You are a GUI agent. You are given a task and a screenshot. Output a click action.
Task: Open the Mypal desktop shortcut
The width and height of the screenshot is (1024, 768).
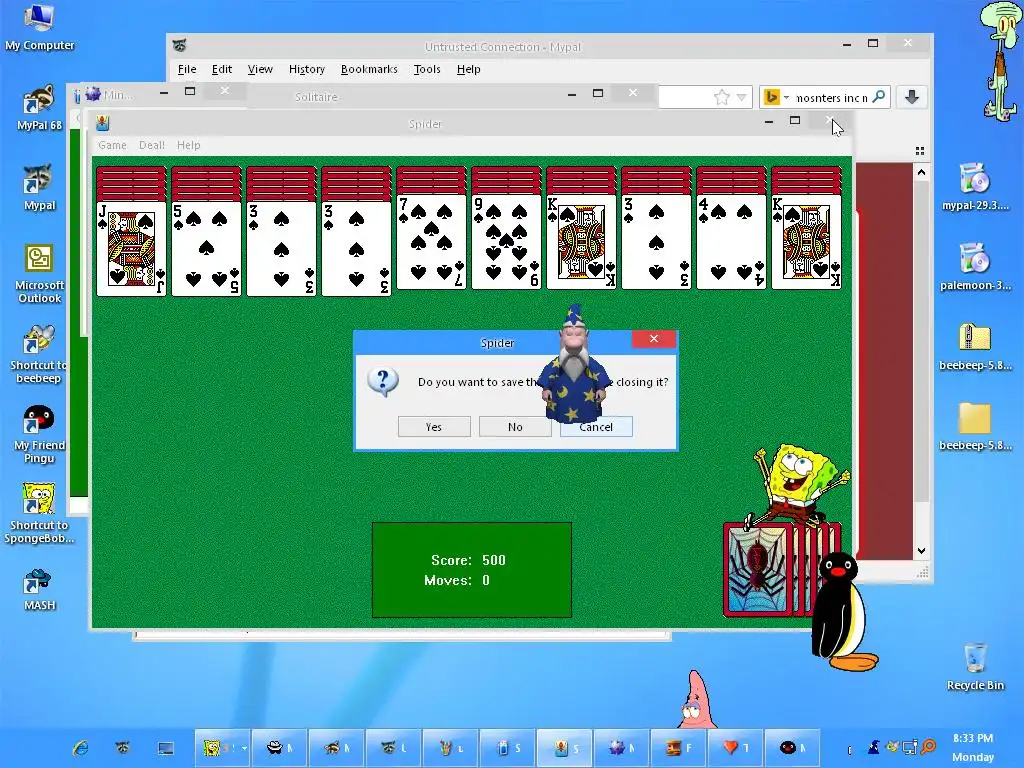[x=39, y=188]
